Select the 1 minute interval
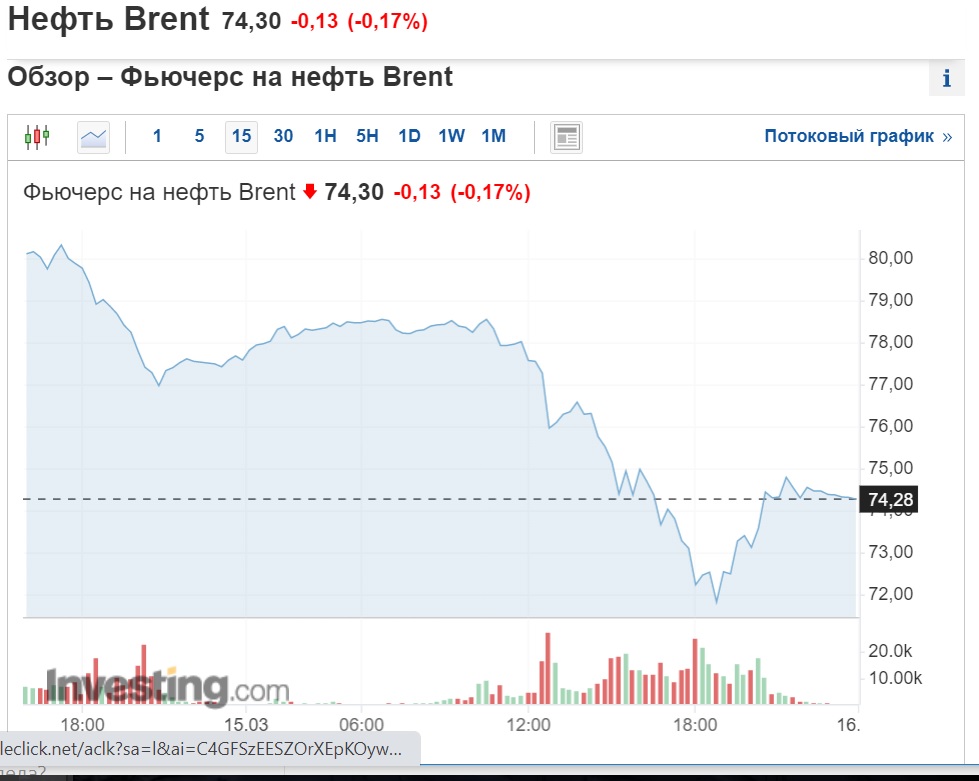979x781 pixels. coord(157,136)
